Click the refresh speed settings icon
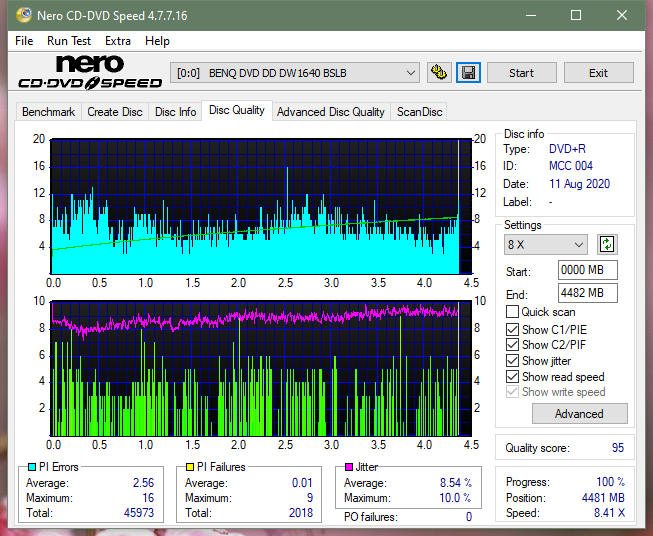653x536 pixels. [x=607, y=244]
